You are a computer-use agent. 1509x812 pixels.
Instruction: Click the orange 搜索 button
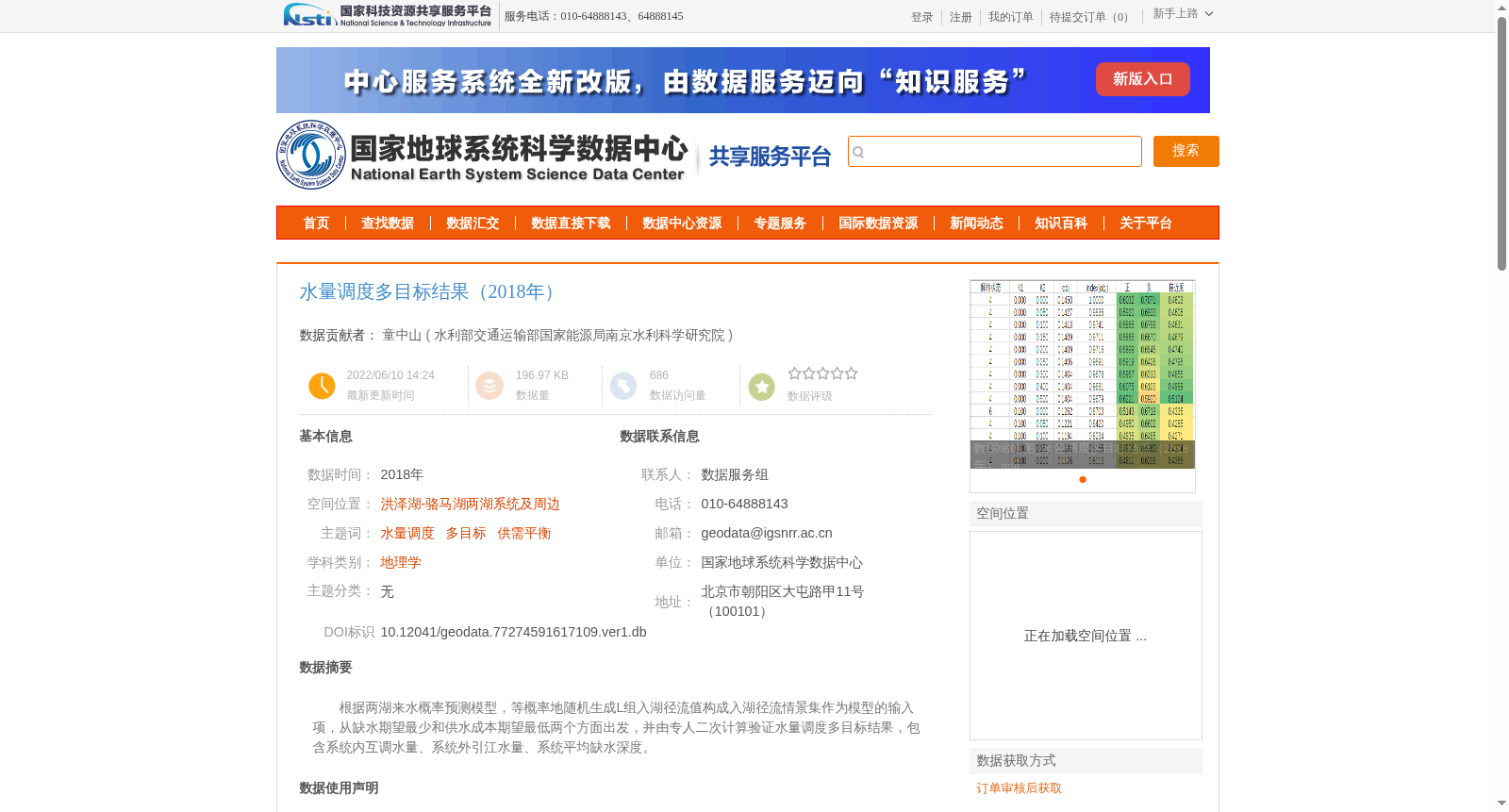click(1186, 151)
